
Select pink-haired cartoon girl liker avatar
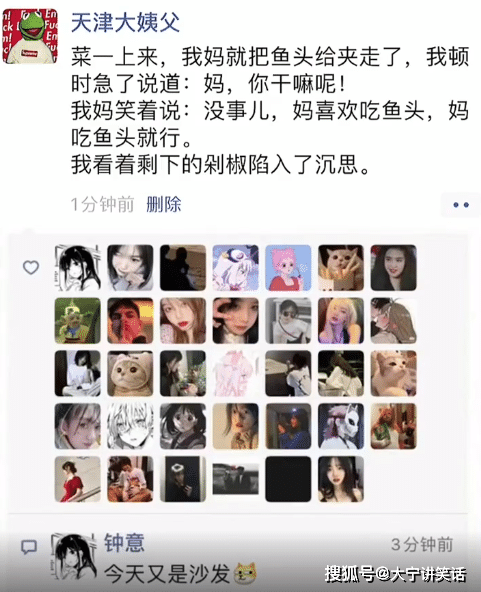[288, 268]
